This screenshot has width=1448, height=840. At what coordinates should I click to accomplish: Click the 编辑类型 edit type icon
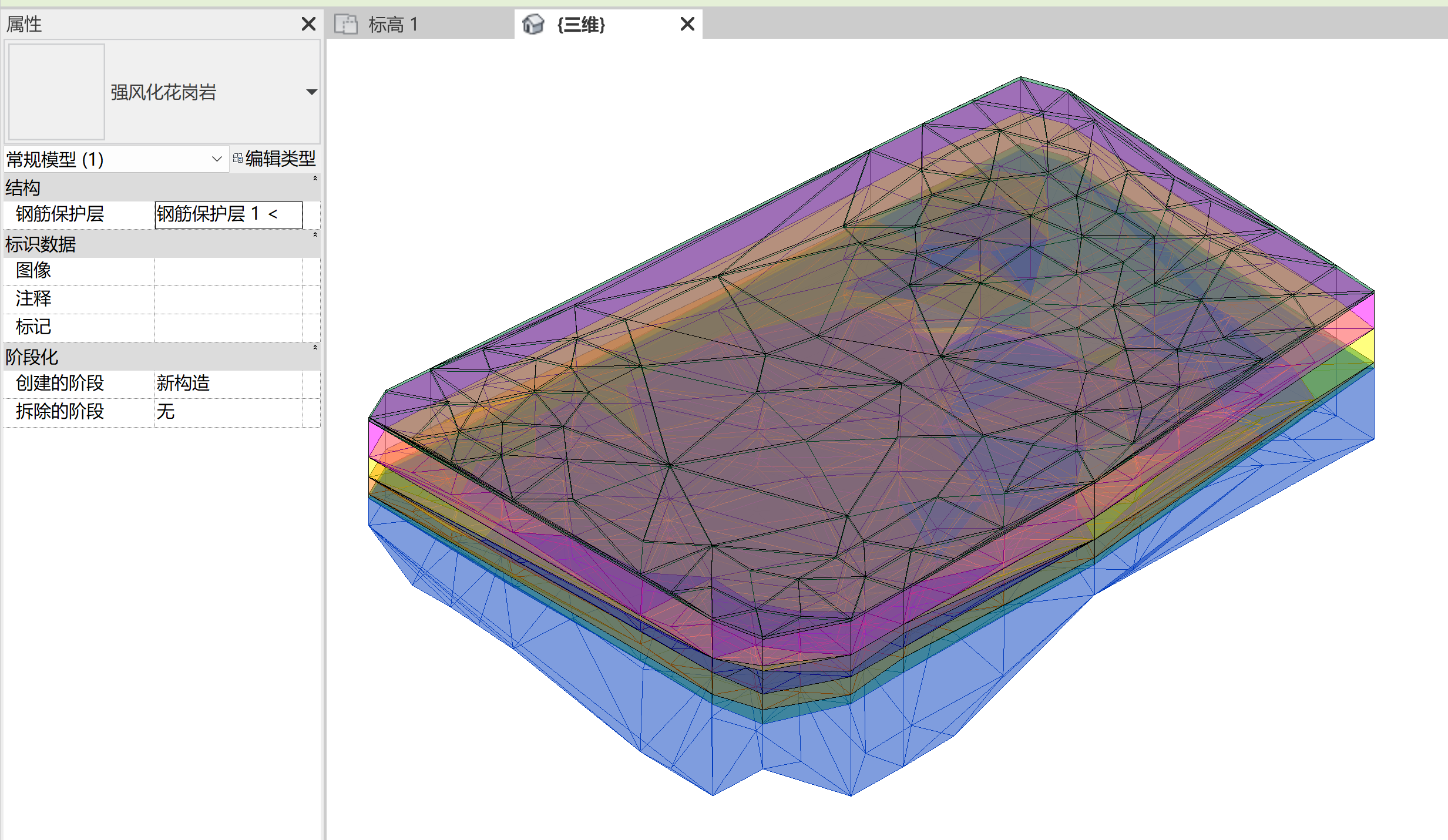tap(238, 159)
